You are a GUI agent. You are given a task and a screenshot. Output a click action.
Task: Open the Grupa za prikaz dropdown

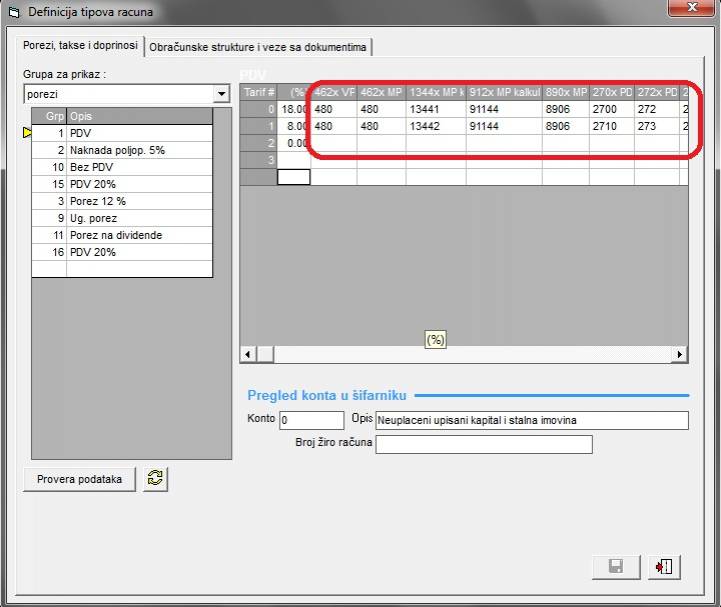(x=221, y=94)
